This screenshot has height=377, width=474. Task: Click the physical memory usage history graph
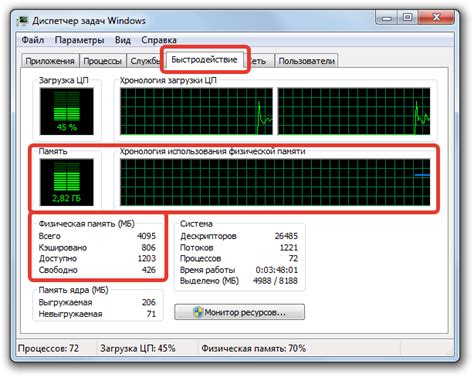275,182
